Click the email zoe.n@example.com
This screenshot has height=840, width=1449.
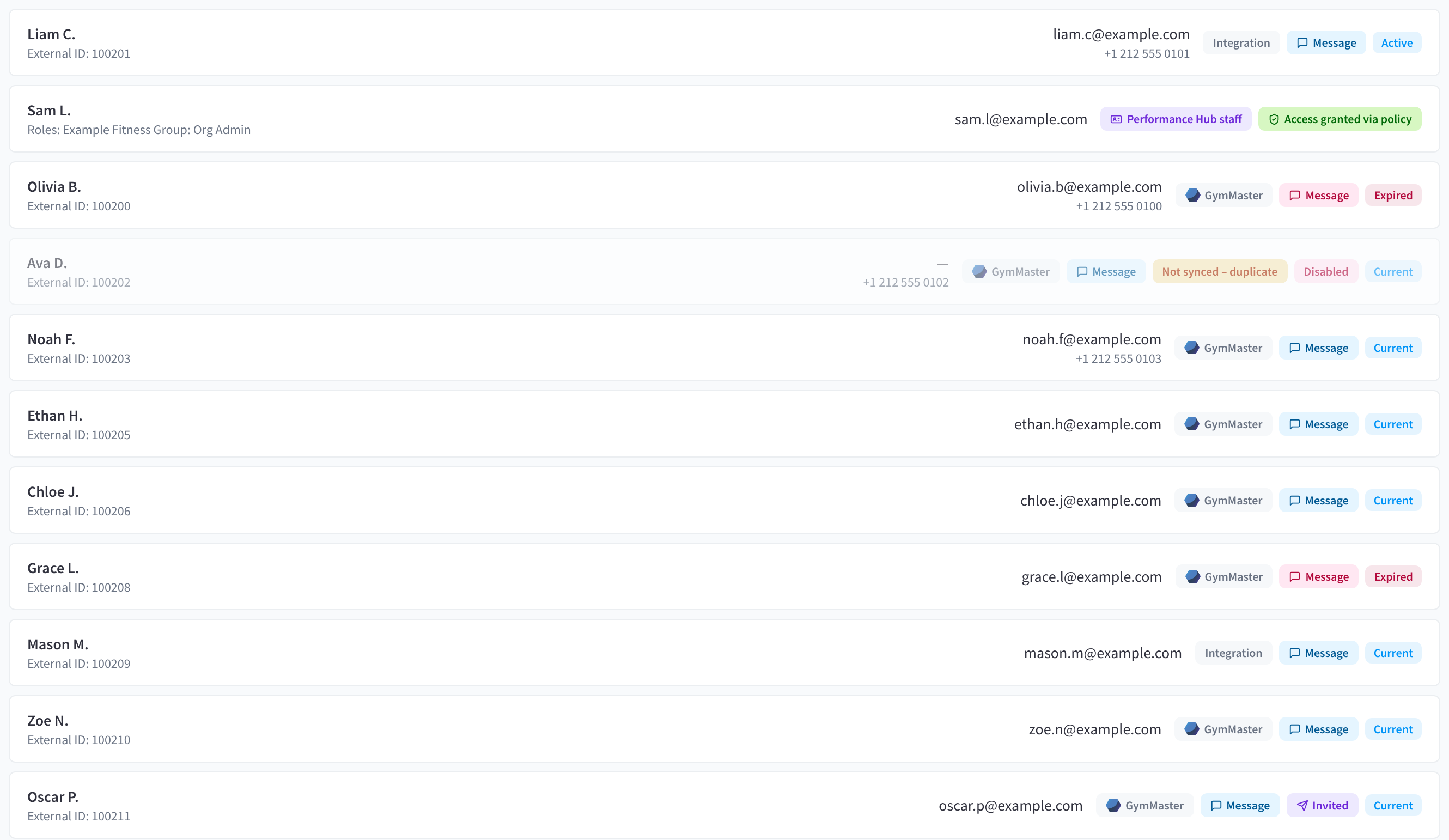click(x=1095, y=729)
